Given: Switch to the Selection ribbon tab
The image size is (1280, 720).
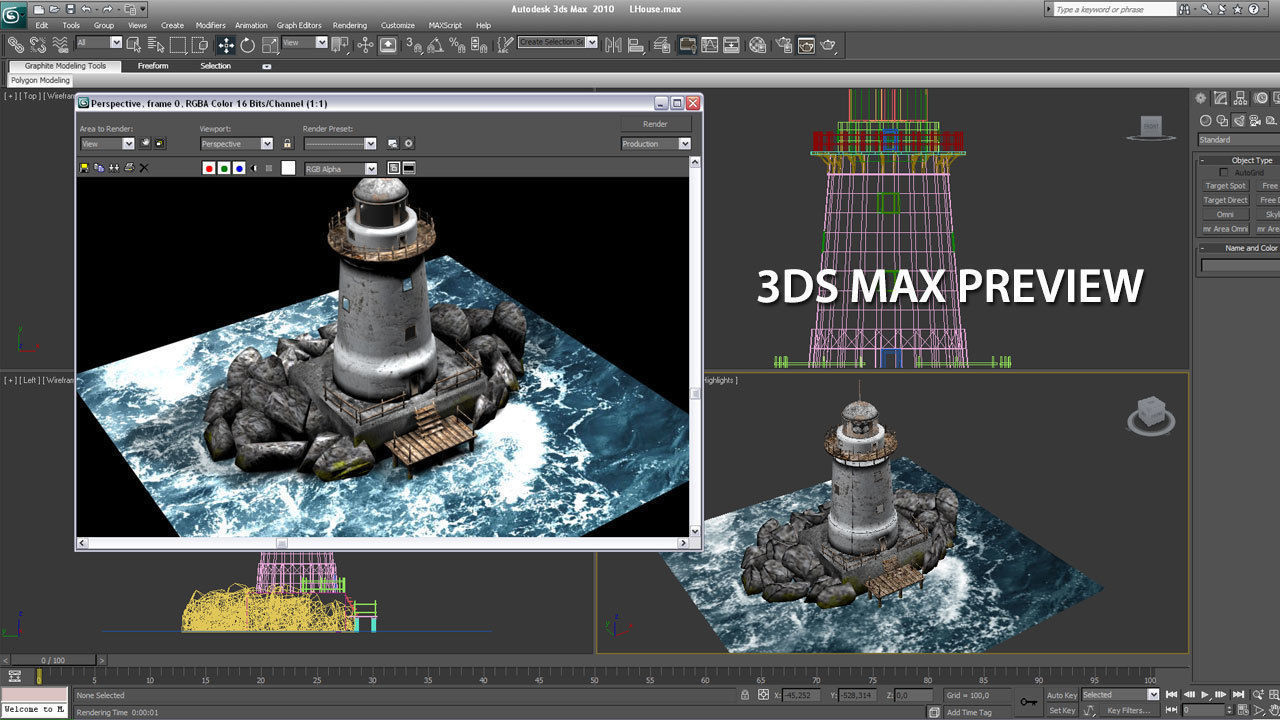Looking at the screenshot, I should click(x=215, y=66).
